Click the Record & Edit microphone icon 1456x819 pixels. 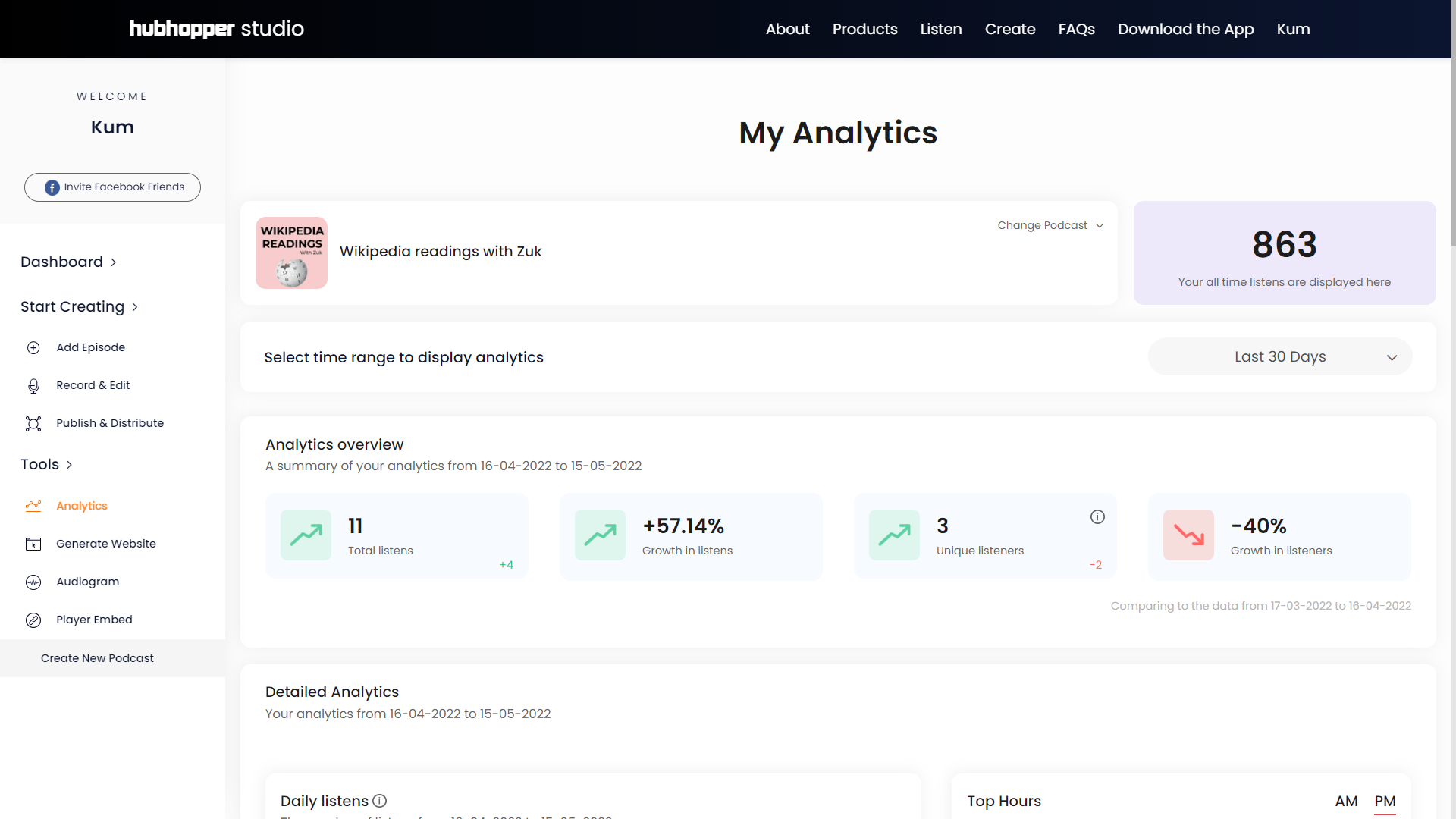click(33, 385)
